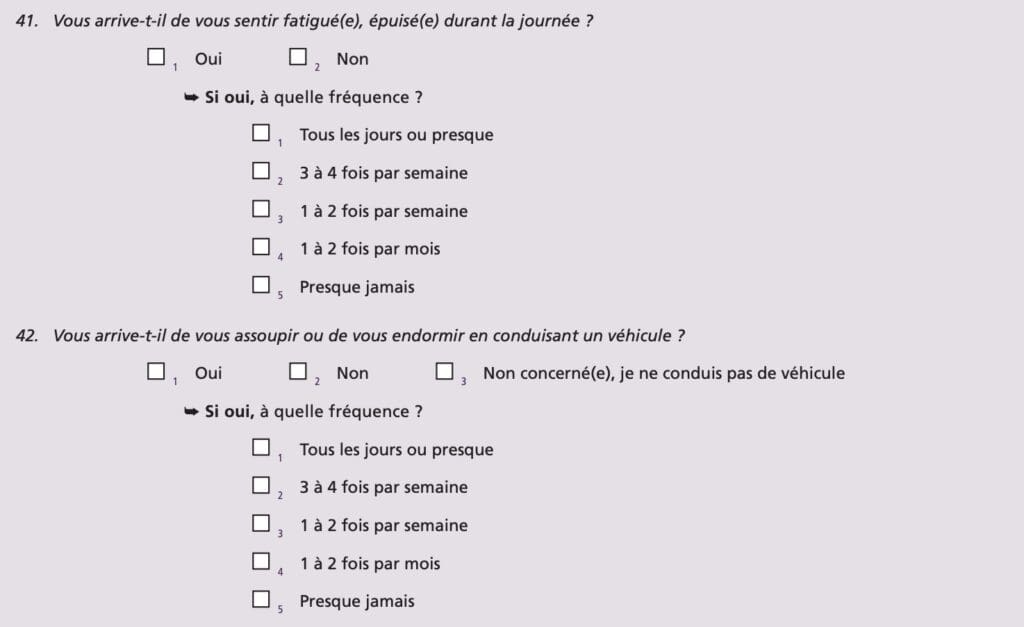Image resolution: width=1024 pixels, height=627 pixels.
Task: Check "Non" for question 42 about driving
Action: 298,372
